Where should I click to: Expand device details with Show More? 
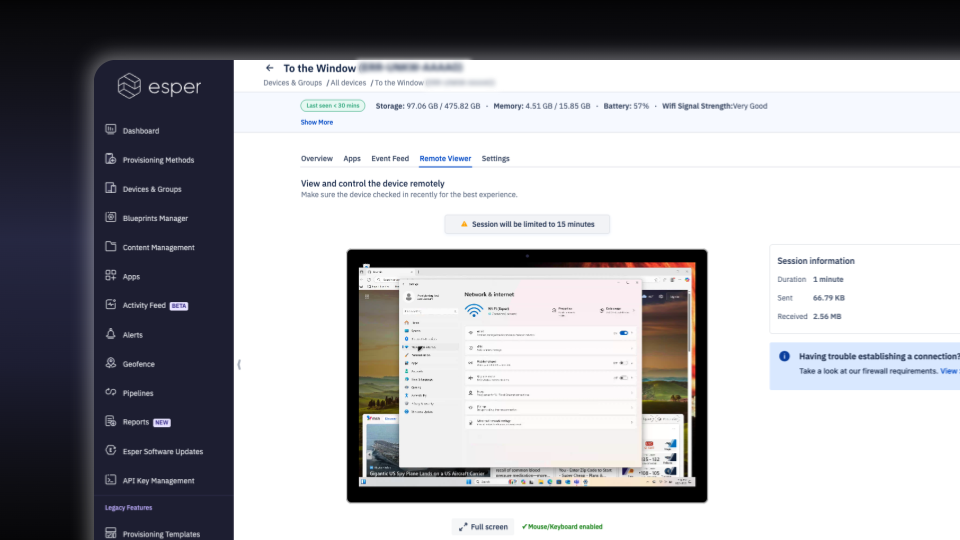(317, 122)
